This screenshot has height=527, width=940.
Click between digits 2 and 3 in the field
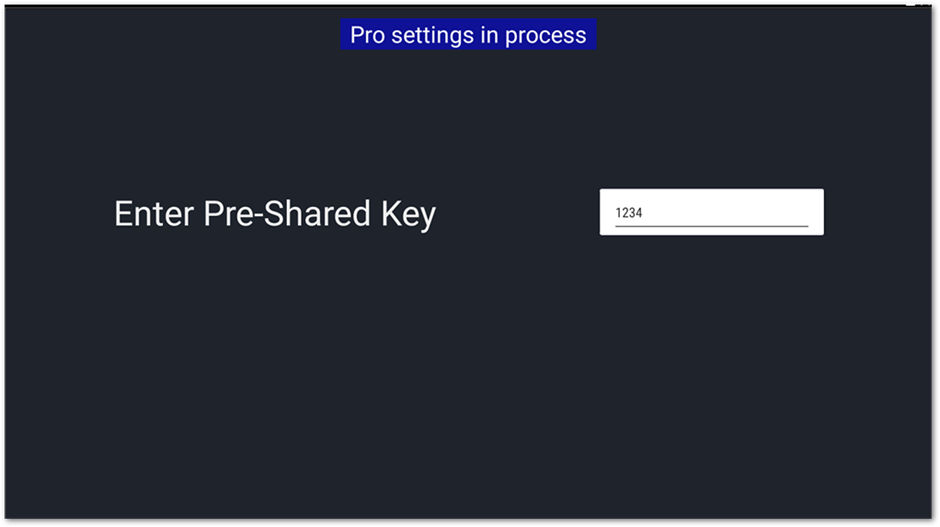(x=629, y=213)
